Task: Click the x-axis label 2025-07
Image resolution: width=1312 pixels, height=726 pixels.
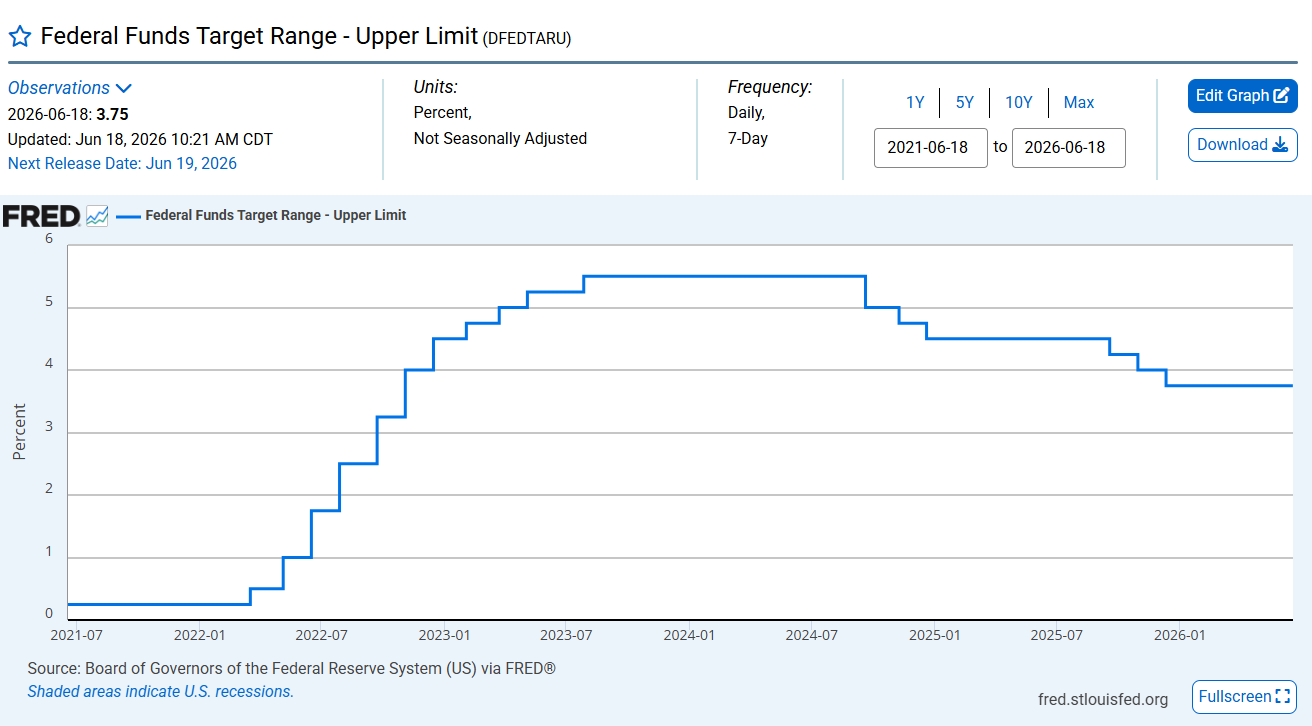Action: [1058, 635]
